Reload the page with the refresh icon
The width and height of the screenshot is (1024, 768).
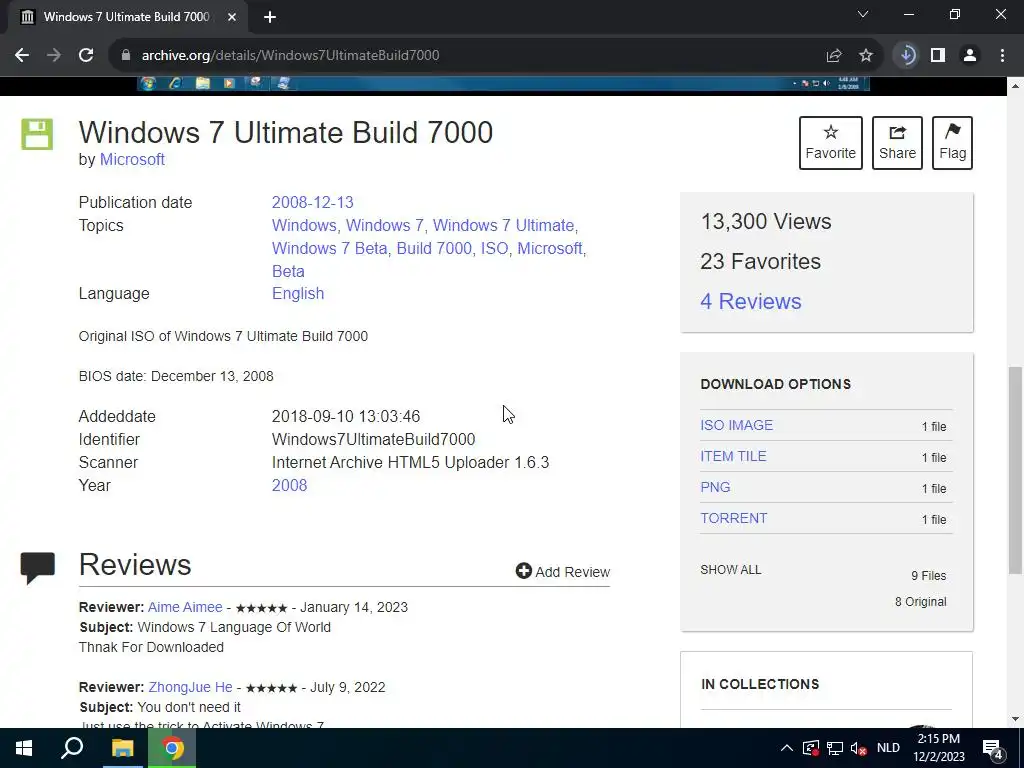(86, 56)
